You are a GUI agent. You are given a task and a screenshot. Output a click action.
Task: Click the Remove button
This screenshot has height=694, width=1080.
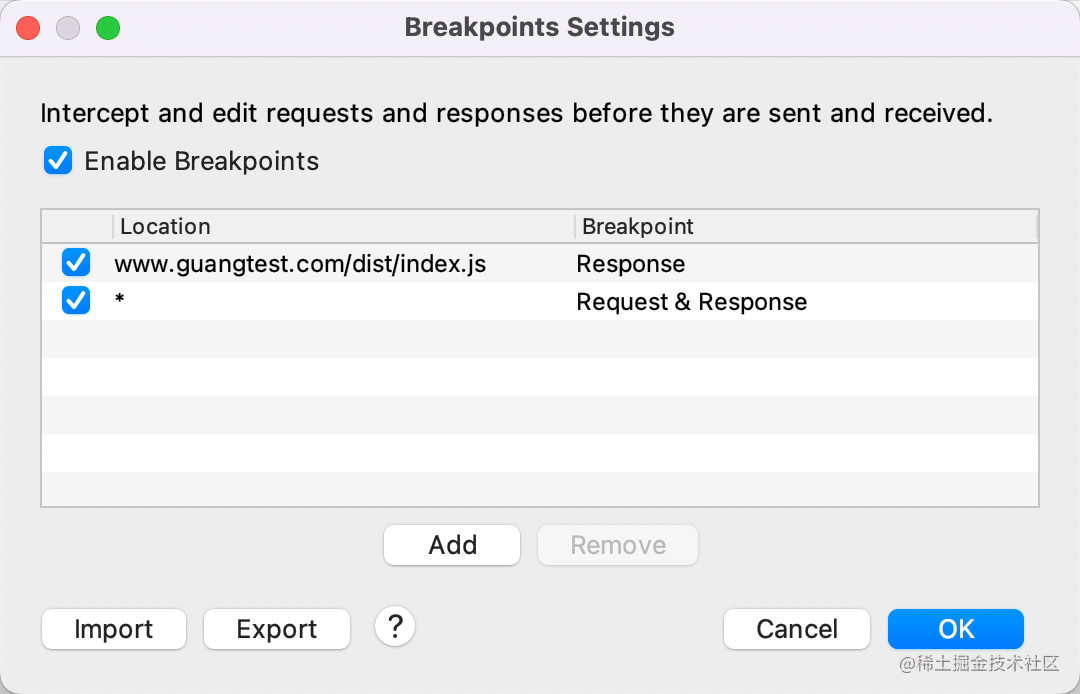(x=618, y=545)
